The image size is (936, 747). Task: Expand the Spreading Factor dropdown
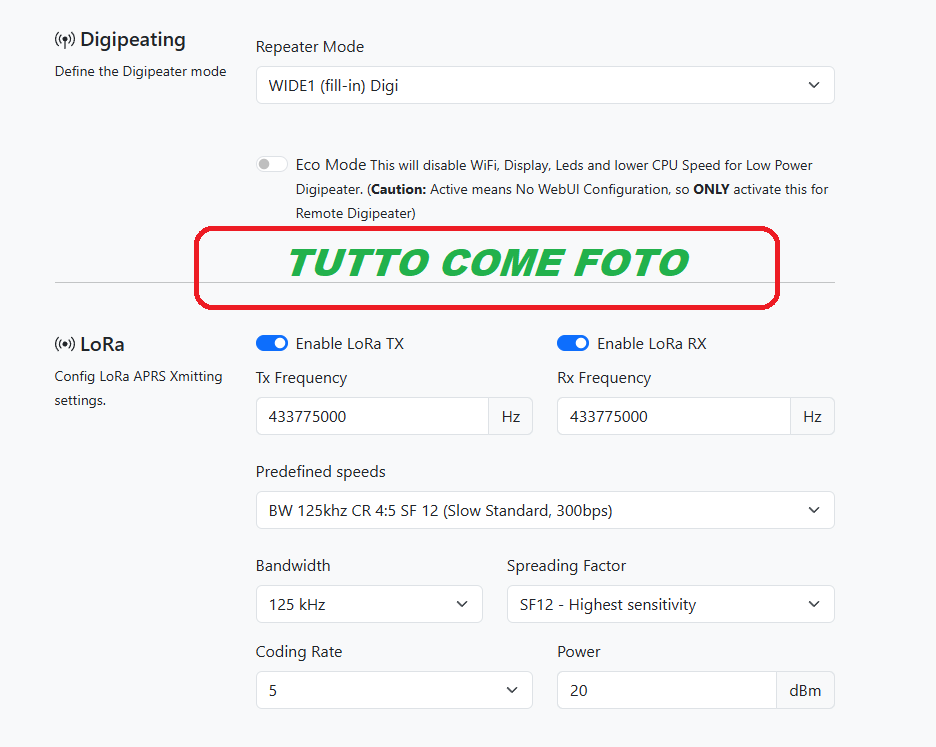pos(670,605)
